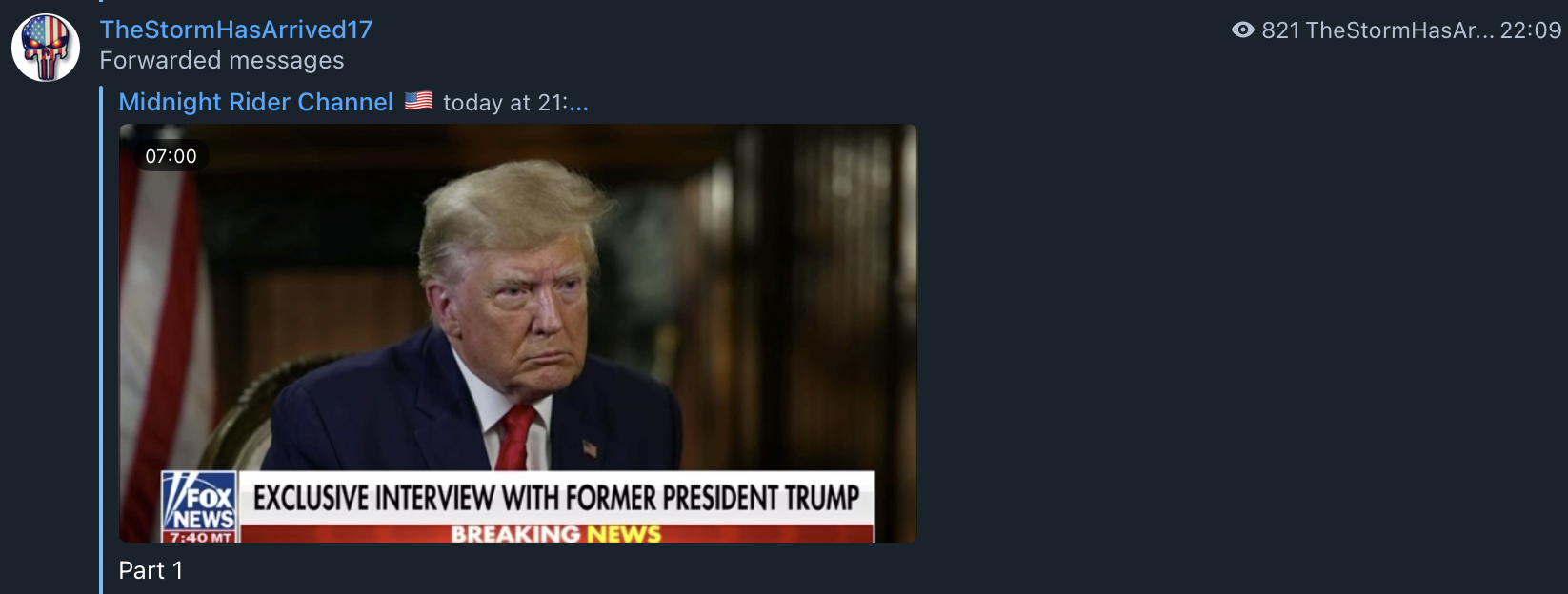Open TheStormHasArrived17 channel name
This screenshot has width=1568, height=594.
(236, 30)
